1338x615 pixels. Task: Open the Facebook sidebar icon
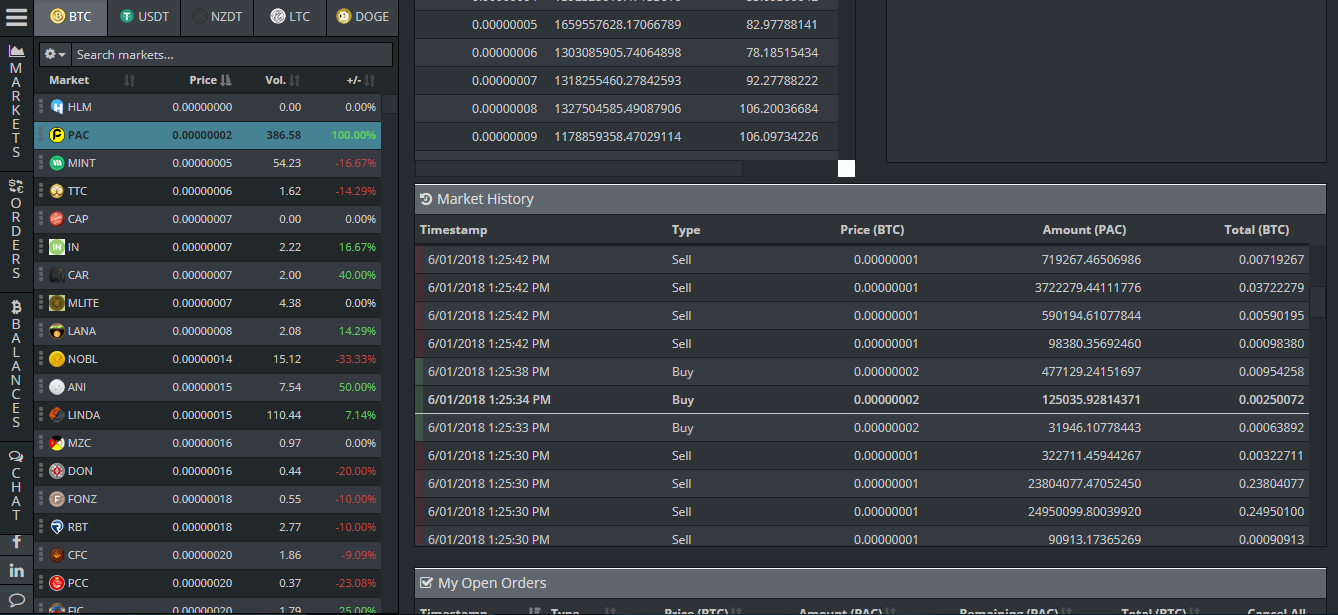[16, 542]
